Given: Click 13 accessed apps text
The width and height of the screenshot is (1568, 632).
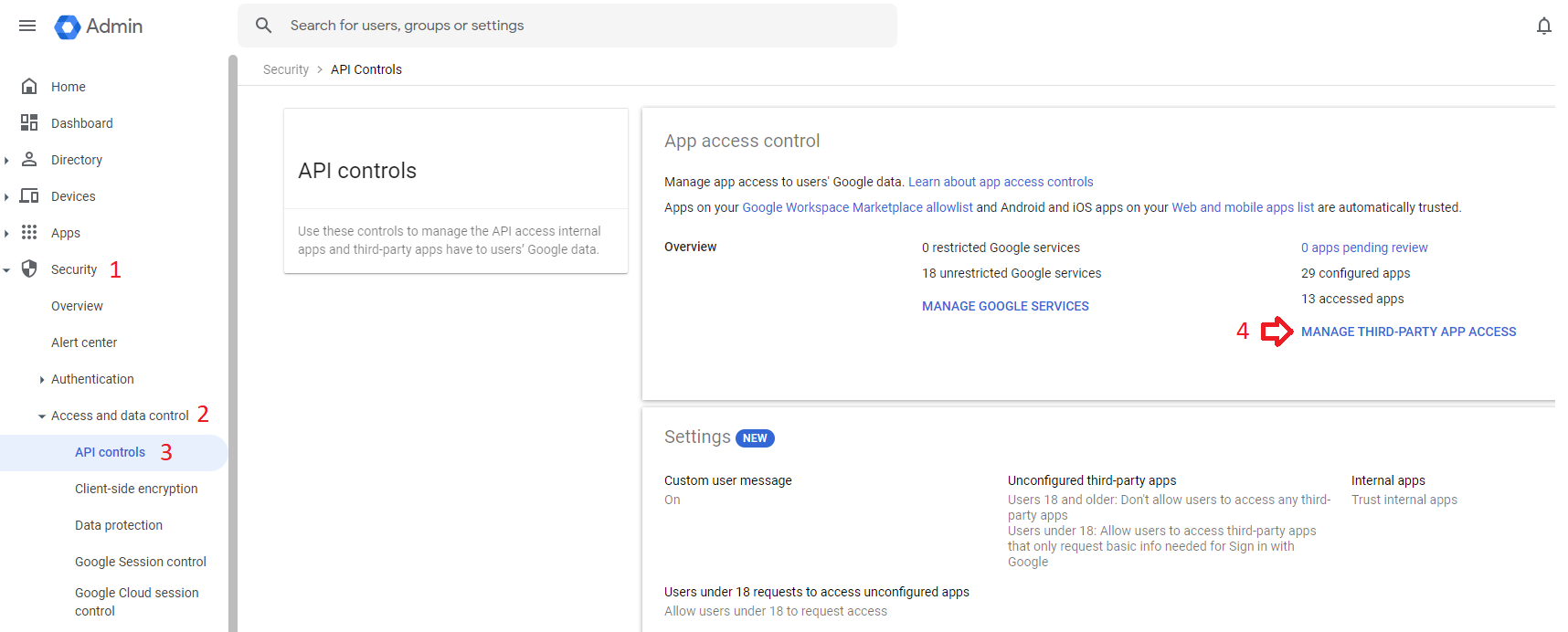Looking at the screenshot, I should [x=1352, y=299].
